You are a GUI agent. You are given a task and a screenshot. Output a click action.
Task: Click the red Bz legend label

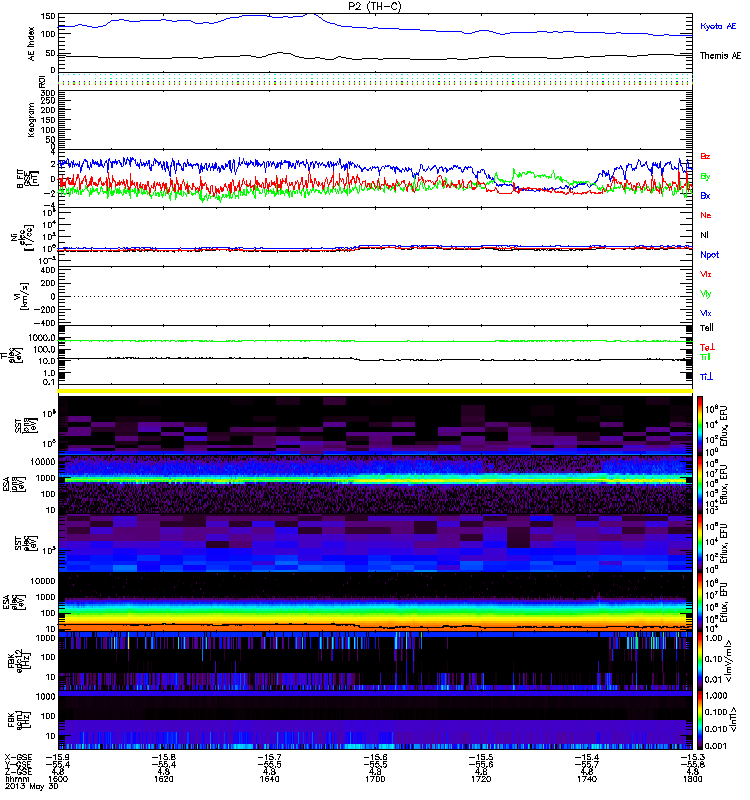click(x=705, y=156)
